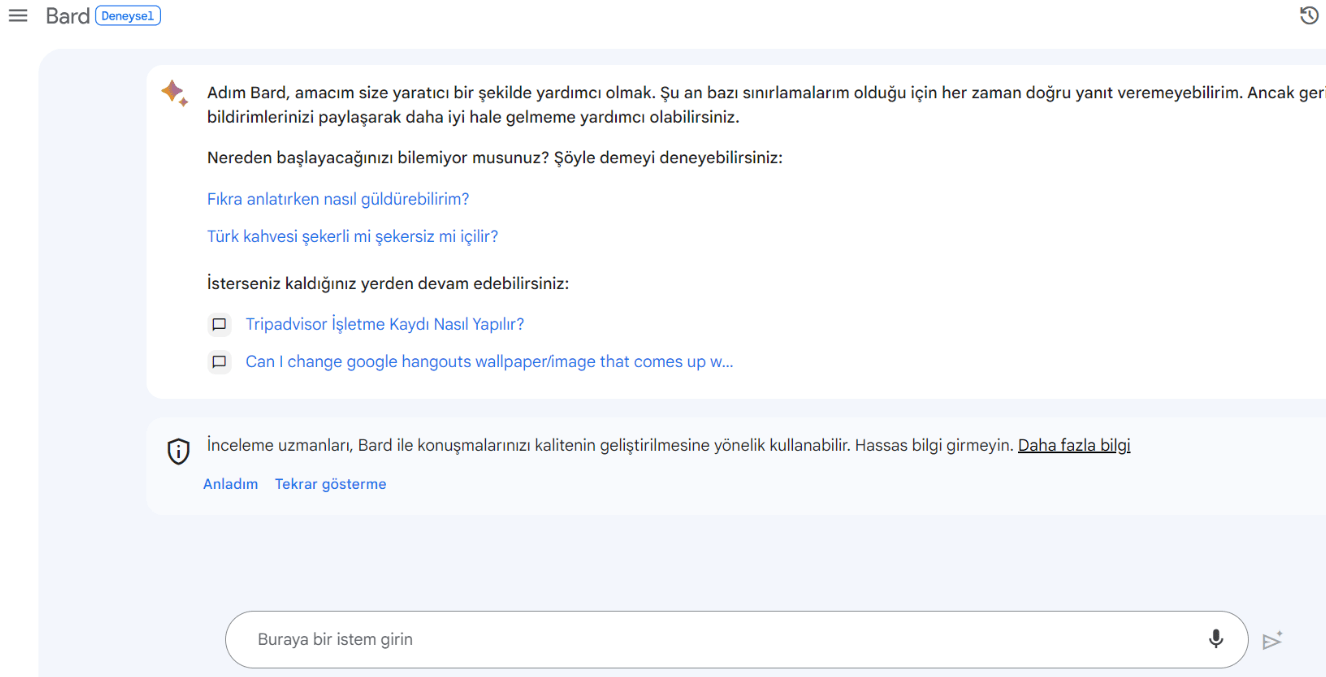Try the prompt "Fıkra anlatırken nasıl güldürebilirim?"

338,199
